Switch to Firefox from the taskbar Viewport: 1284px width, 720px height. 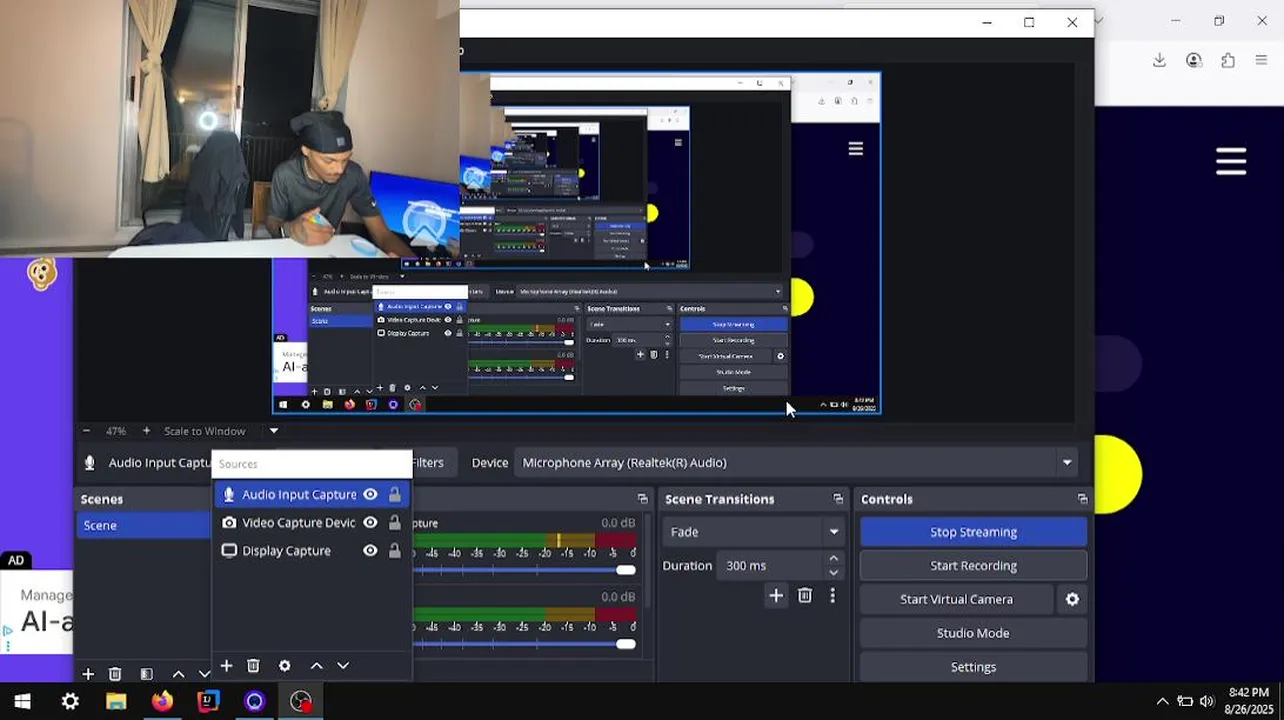click(x=162, y=702)
